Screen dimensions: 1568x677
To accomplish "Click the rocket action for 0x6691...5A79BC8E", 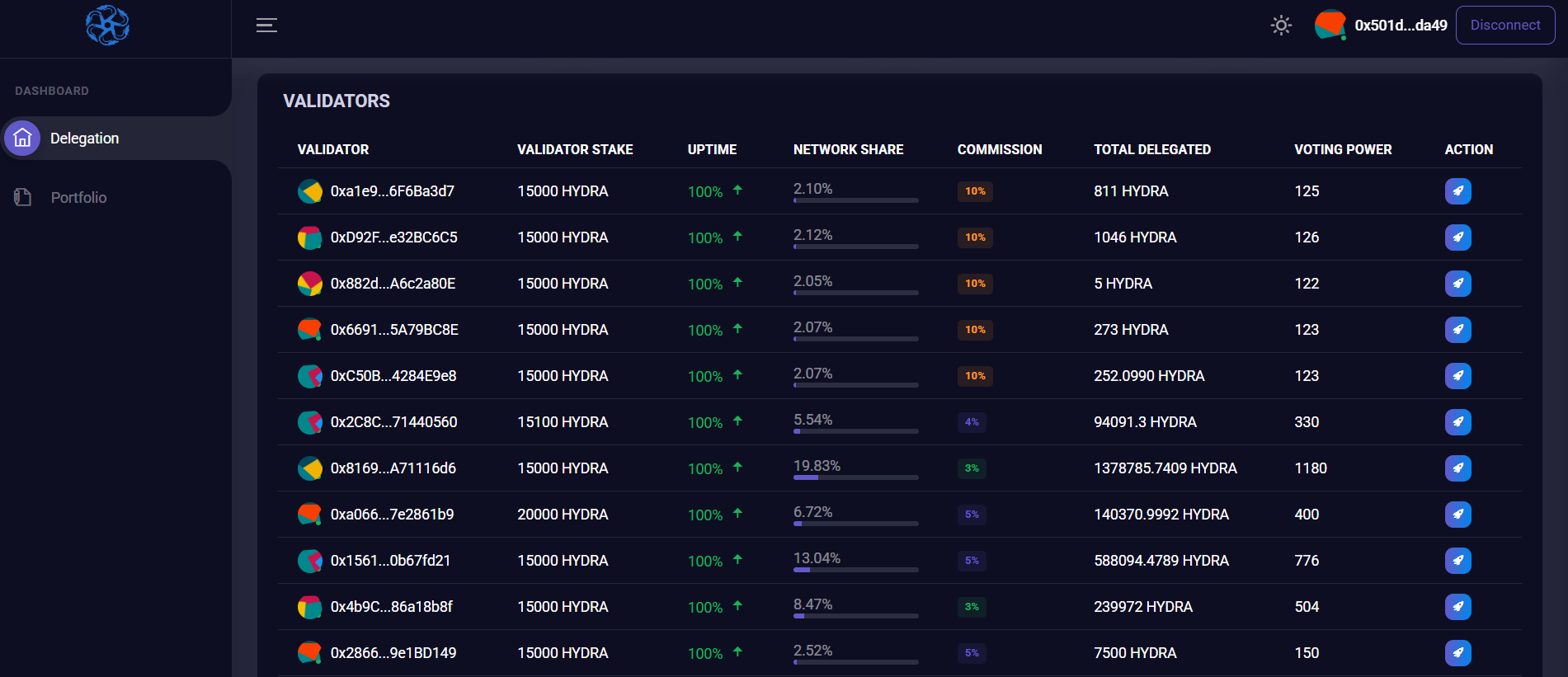I will (1458, 330).
